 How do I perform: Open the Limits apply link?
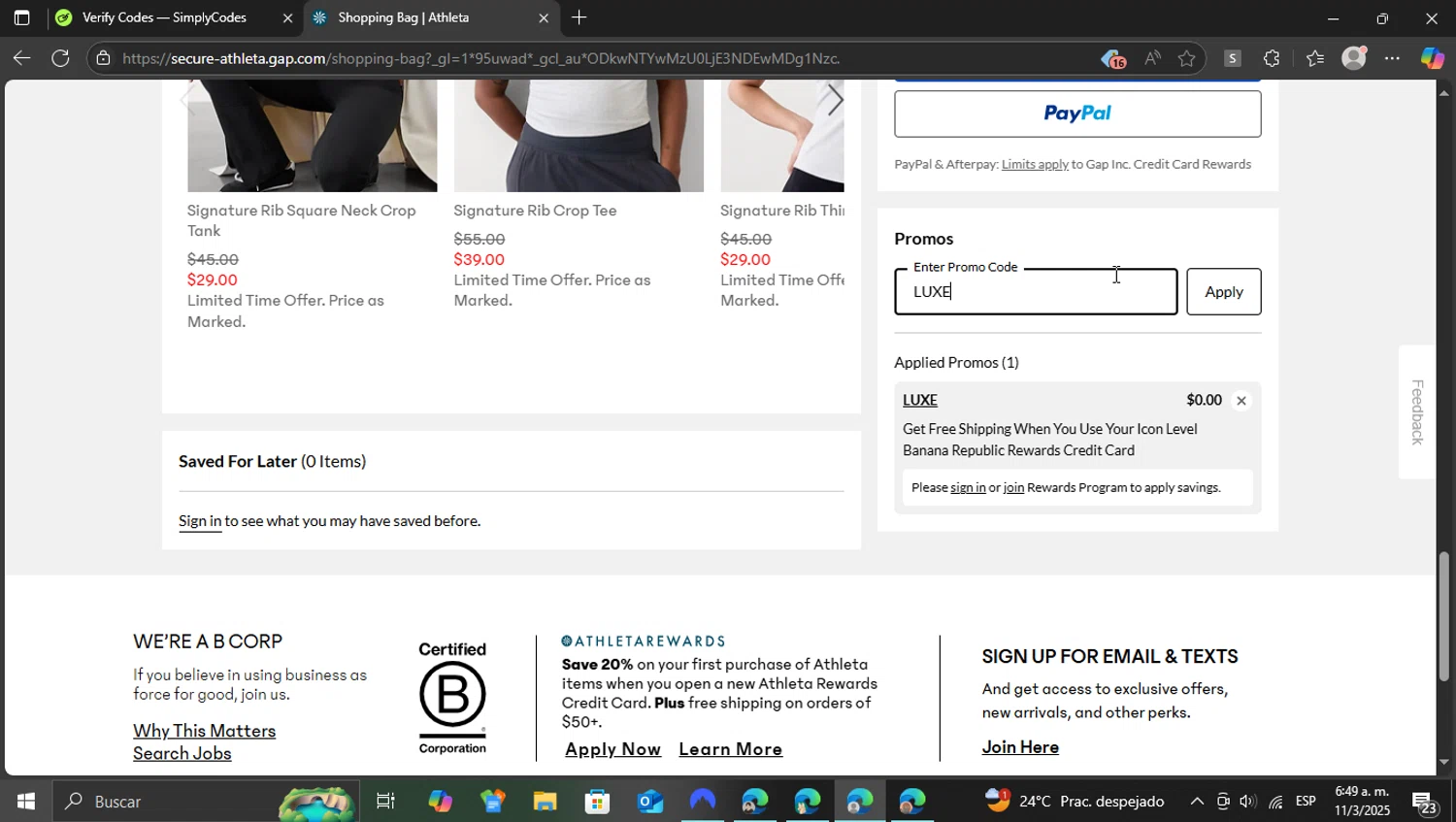point(1035,164)
